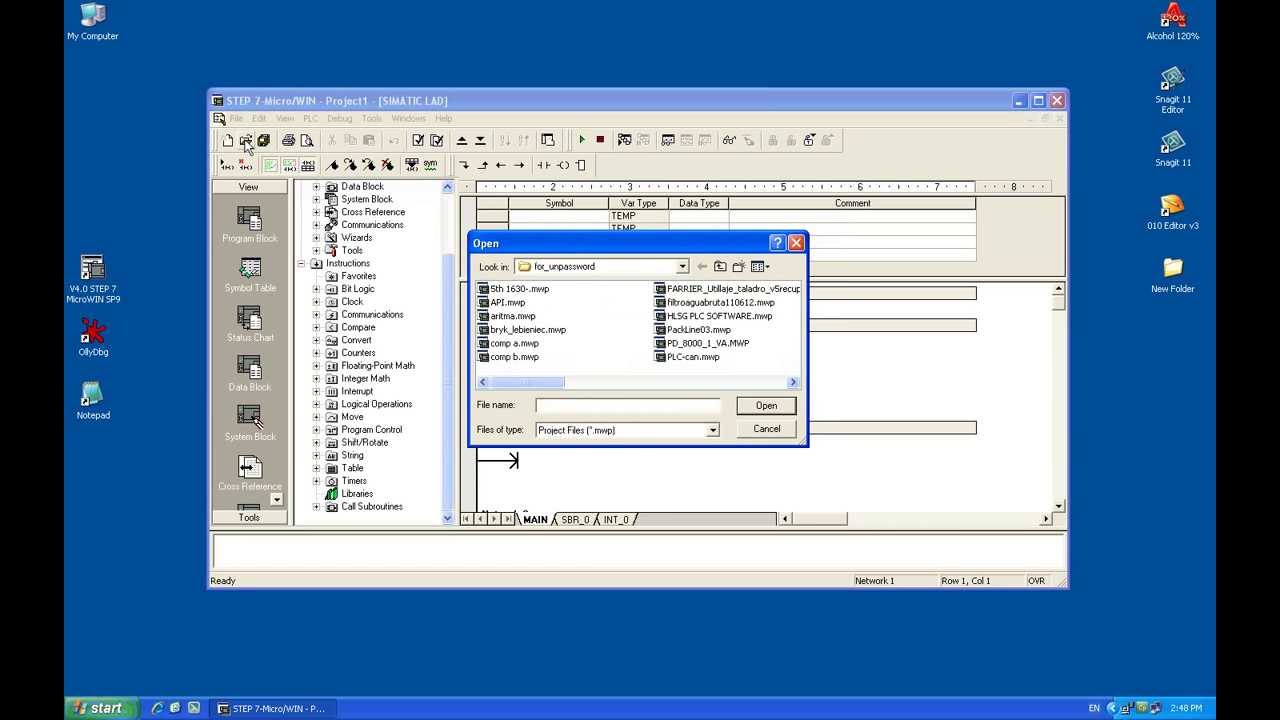Switch to the INT_0 interrupt tab
Screen dimensions: 1280x720
point(616,520)
